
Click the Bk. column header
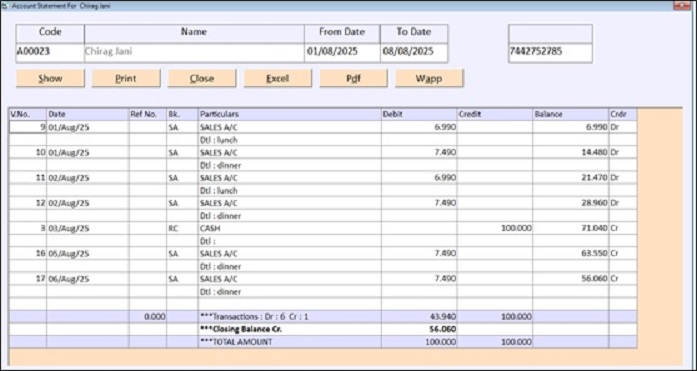[x=182, y=114]
